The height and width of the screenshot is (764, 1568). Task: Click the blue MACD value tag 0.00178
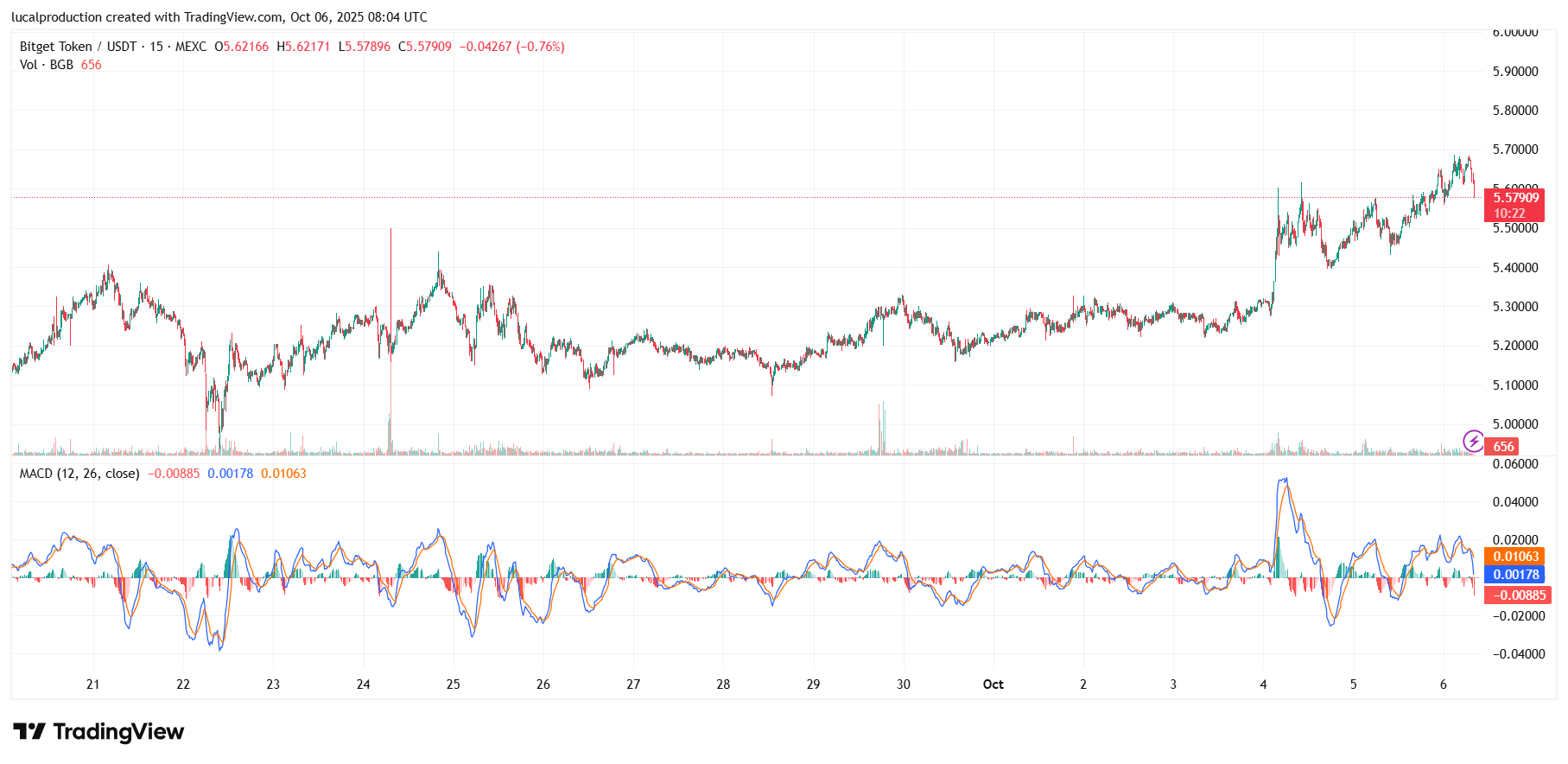click(x=1515, y=575)
